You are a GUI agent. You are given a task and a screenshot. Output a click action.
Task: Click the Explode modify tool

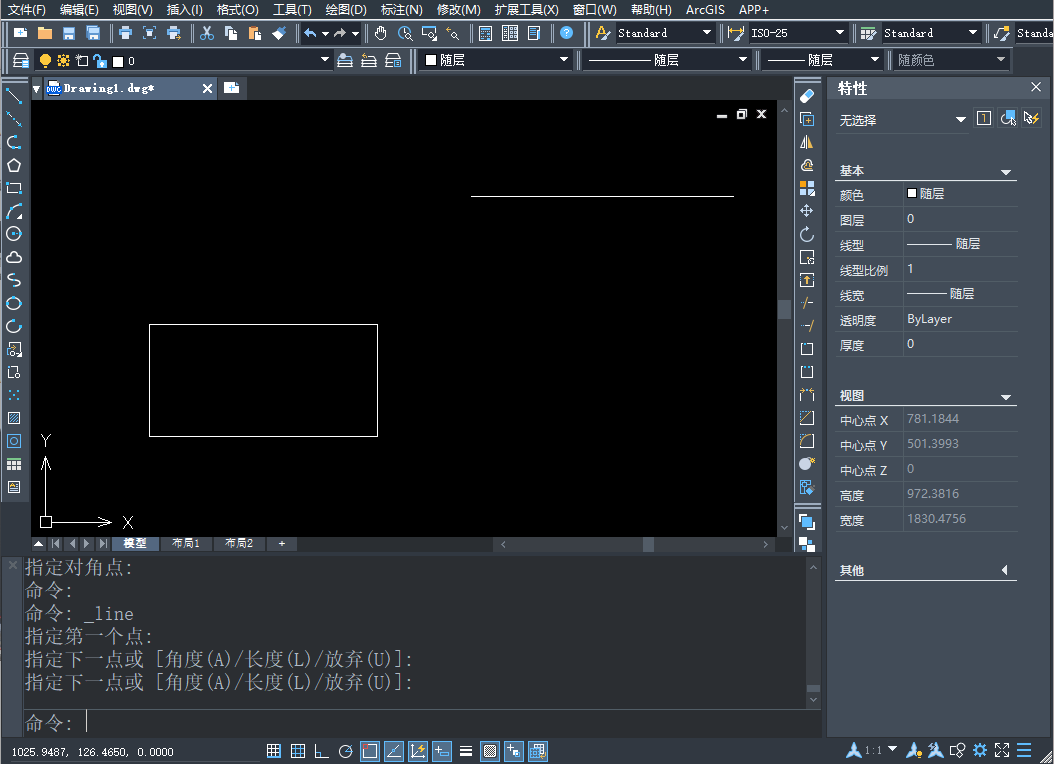pyautogui.click(x=807, y=464)
